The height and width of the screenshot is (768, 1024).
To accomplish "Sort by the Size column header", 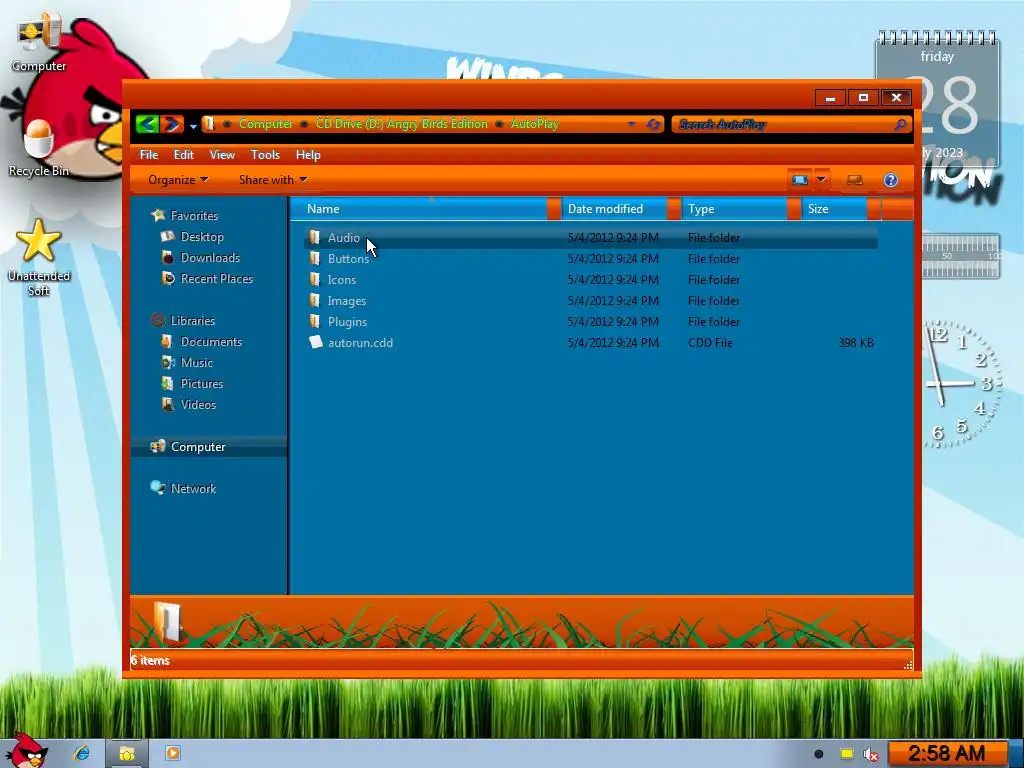I will tap(834, 209).
